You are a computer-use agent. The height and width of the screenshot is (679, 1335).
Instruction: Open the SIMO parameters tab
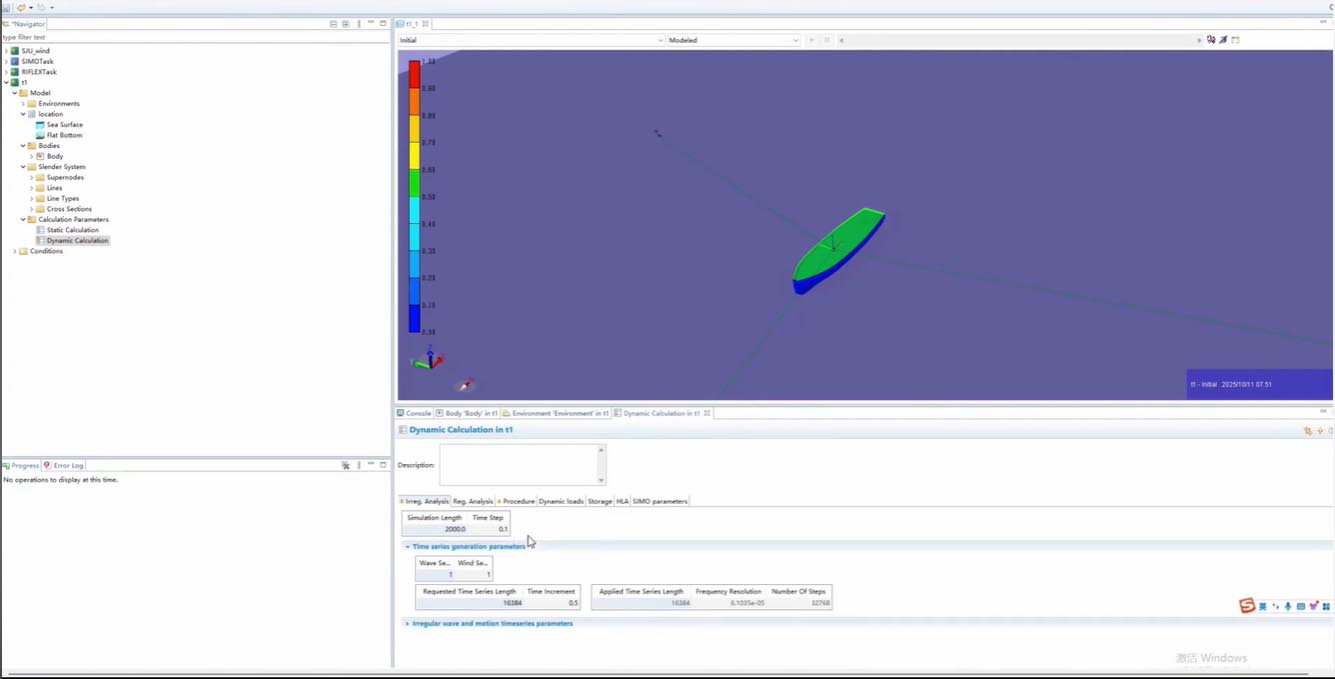click(x=660, y=501)
